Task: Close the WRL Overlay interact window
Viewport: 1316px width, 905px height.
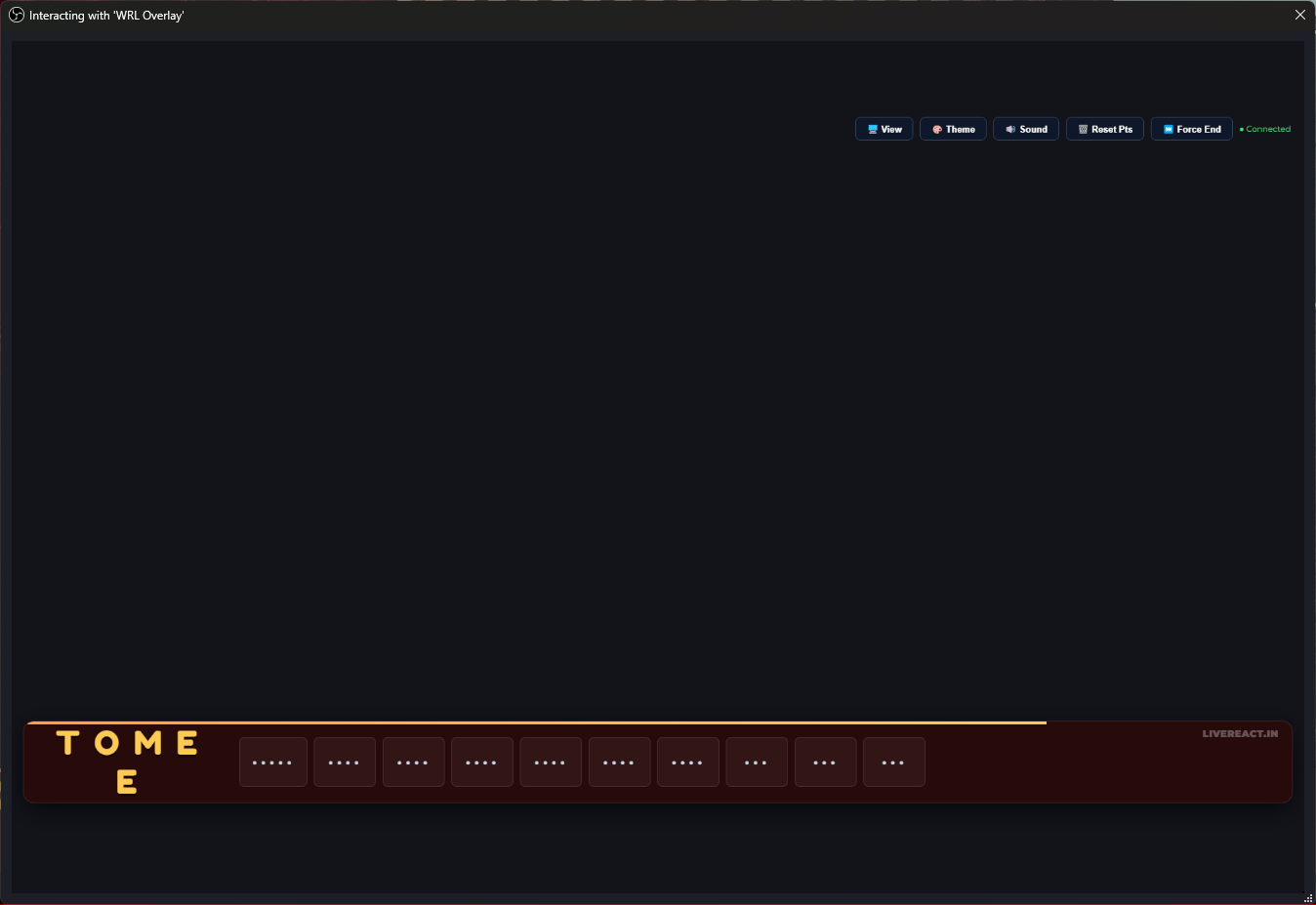Action: click(x=1299, y=15)
